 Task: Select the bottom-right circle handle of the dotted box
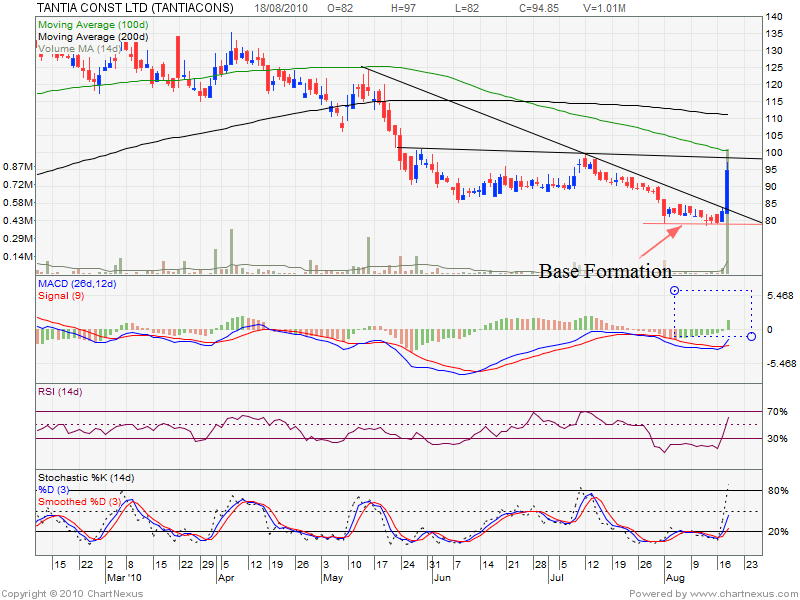(x=751, y=336)
